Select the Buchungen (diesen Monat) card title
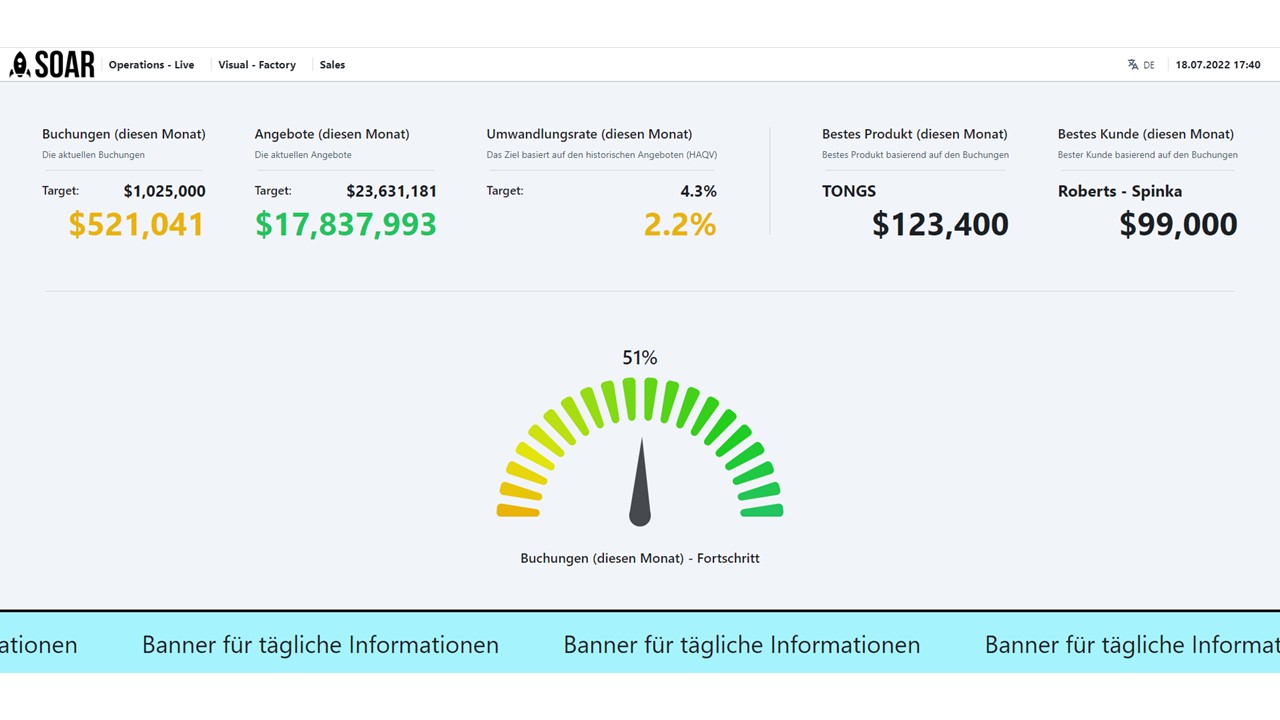1280x720 pixels. click(x=124, y=134)
